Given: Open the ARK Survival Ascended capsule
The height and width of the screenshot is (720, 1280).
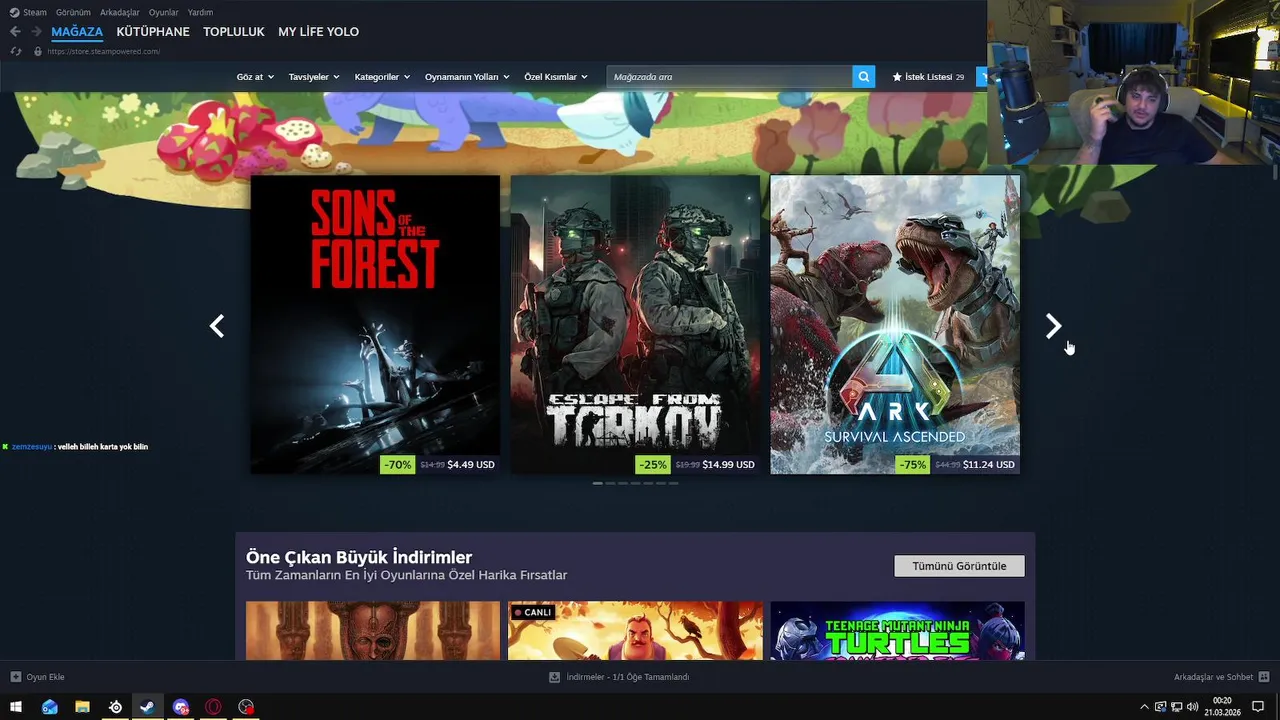Looking at the screenshot, I should click(x=895, y=325).
